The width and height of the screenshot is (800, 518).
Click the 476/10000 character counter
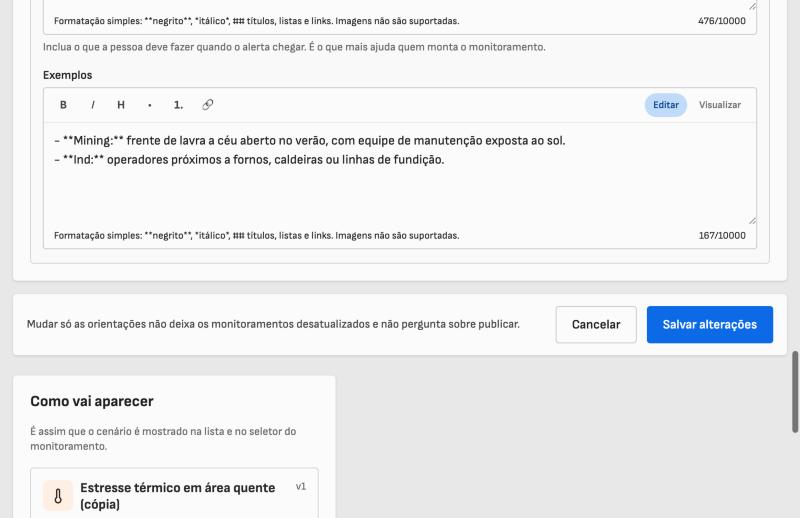pos(722,21)
